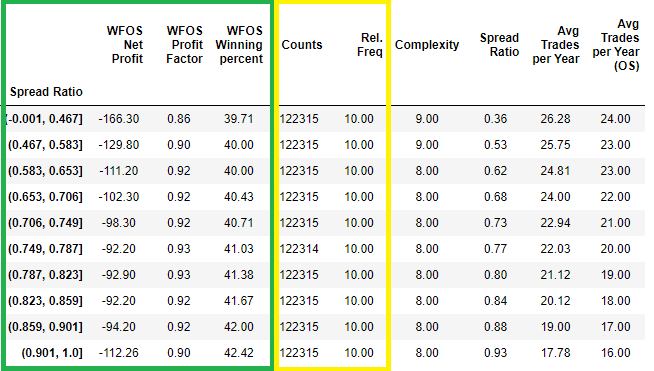The image size is (654, 371).
Task: Select the Complexity column header
Action: pyautogui.click(x=427, y=45)
